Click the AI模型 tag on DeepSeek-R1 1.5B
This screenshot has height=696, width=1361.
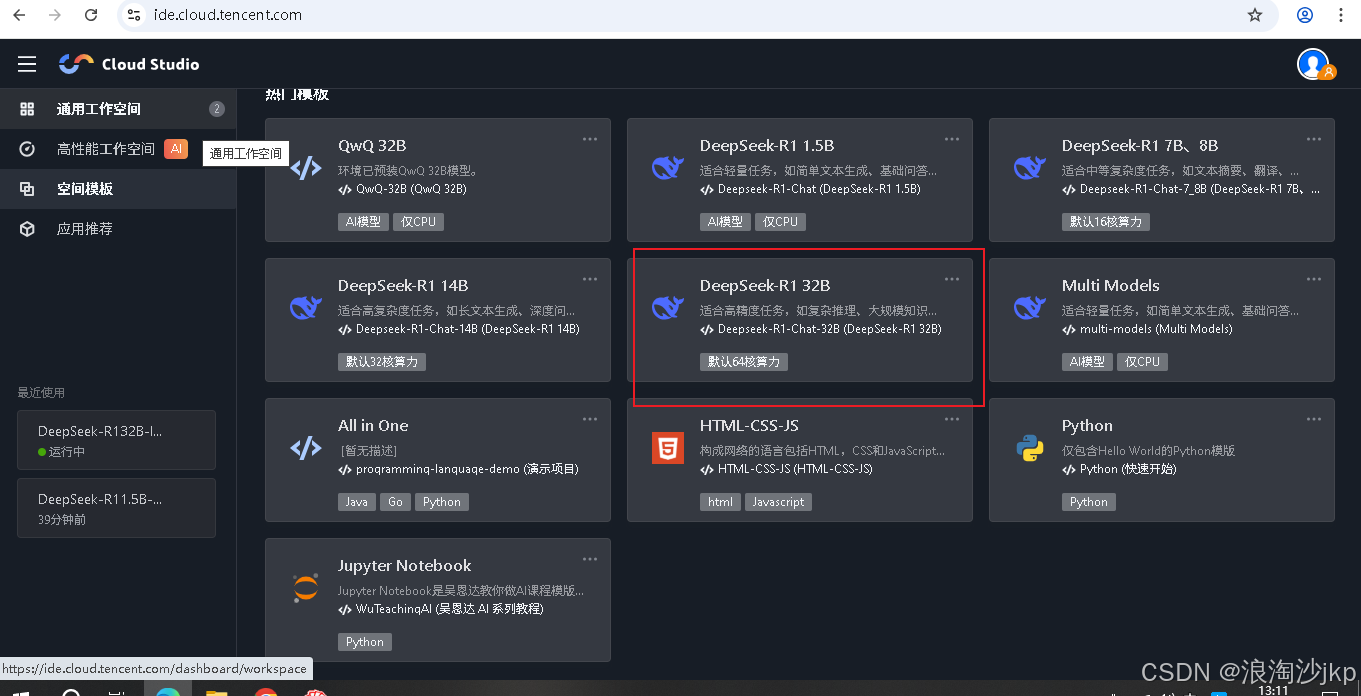[x=726, y=222]
